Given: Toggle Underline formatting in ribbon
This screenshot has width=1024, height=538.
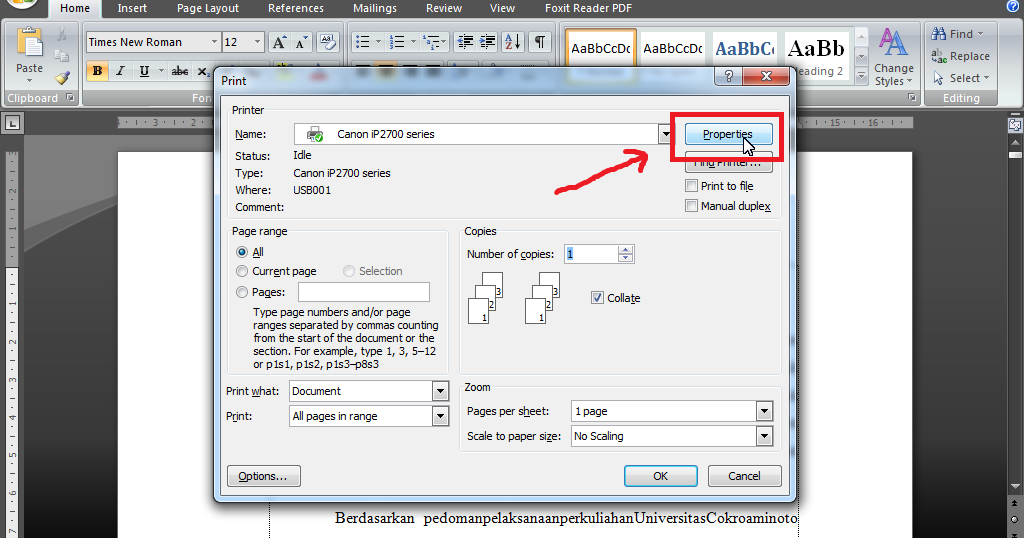Looking at the screenshot, I should (144, 71).
